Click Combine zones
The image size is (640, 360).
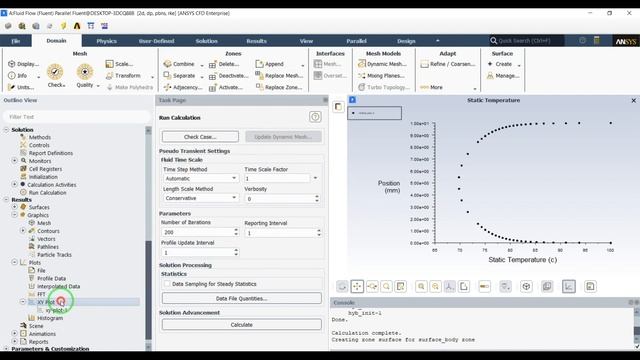[x=183, y=64]
